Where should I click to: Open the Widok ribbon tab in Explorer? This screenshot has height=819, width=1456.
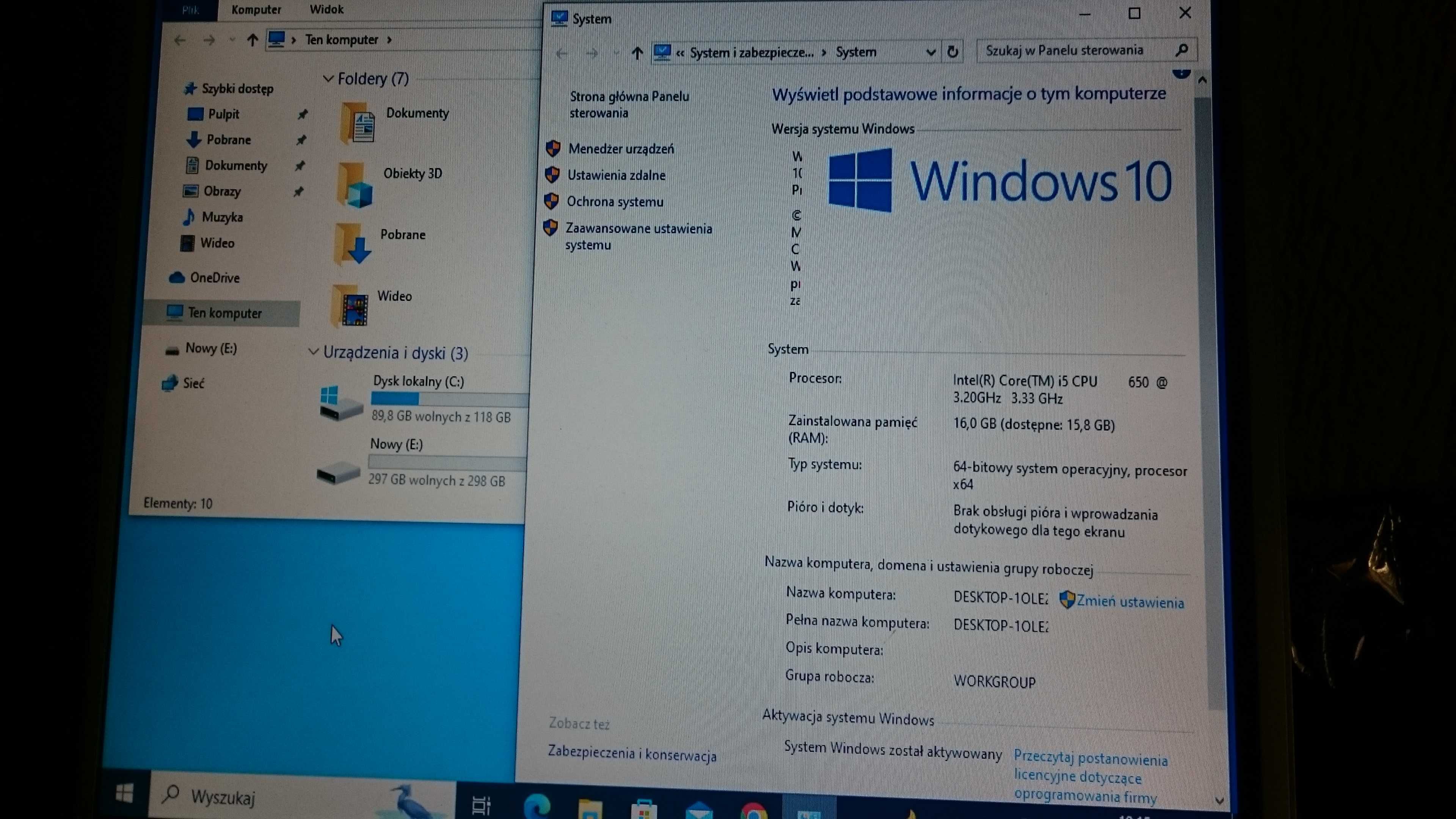tap(326, 9)
